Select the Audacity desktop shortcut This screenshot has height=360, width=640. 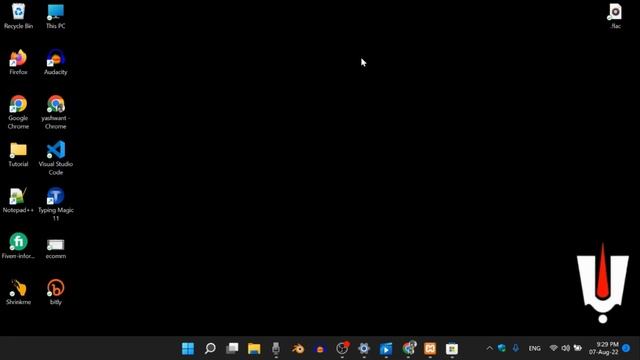coord(56,62)
